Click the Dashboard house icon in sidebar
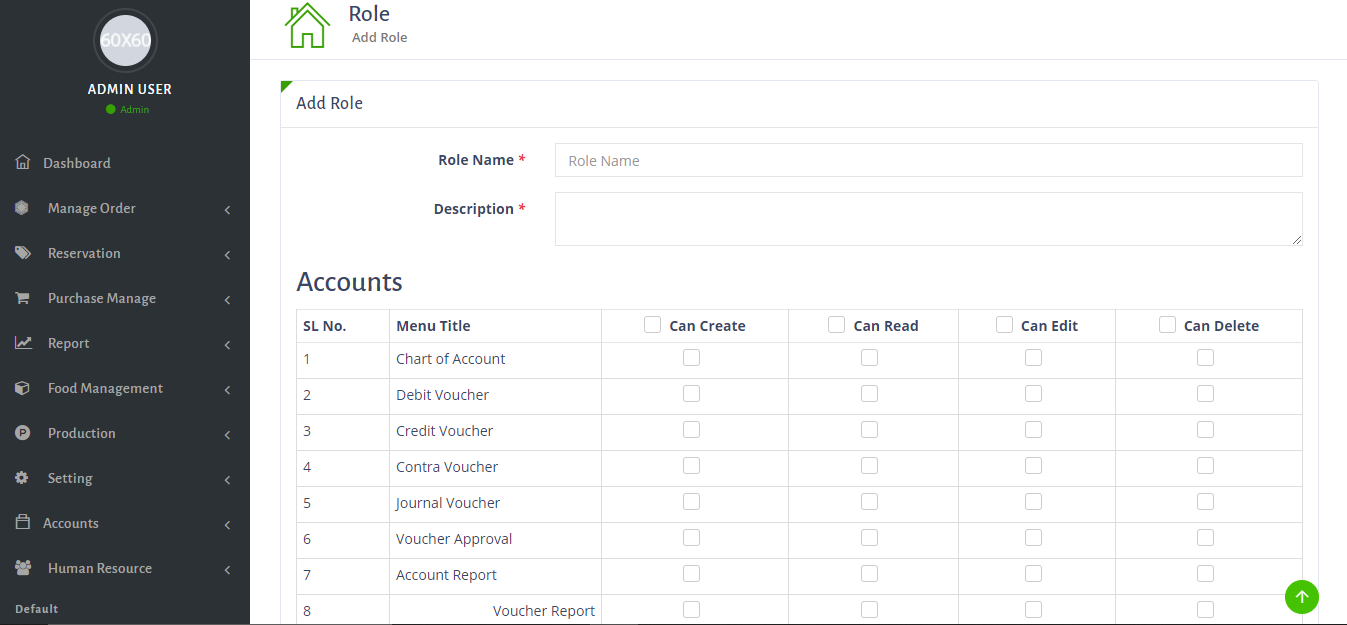 coord(23,162)
